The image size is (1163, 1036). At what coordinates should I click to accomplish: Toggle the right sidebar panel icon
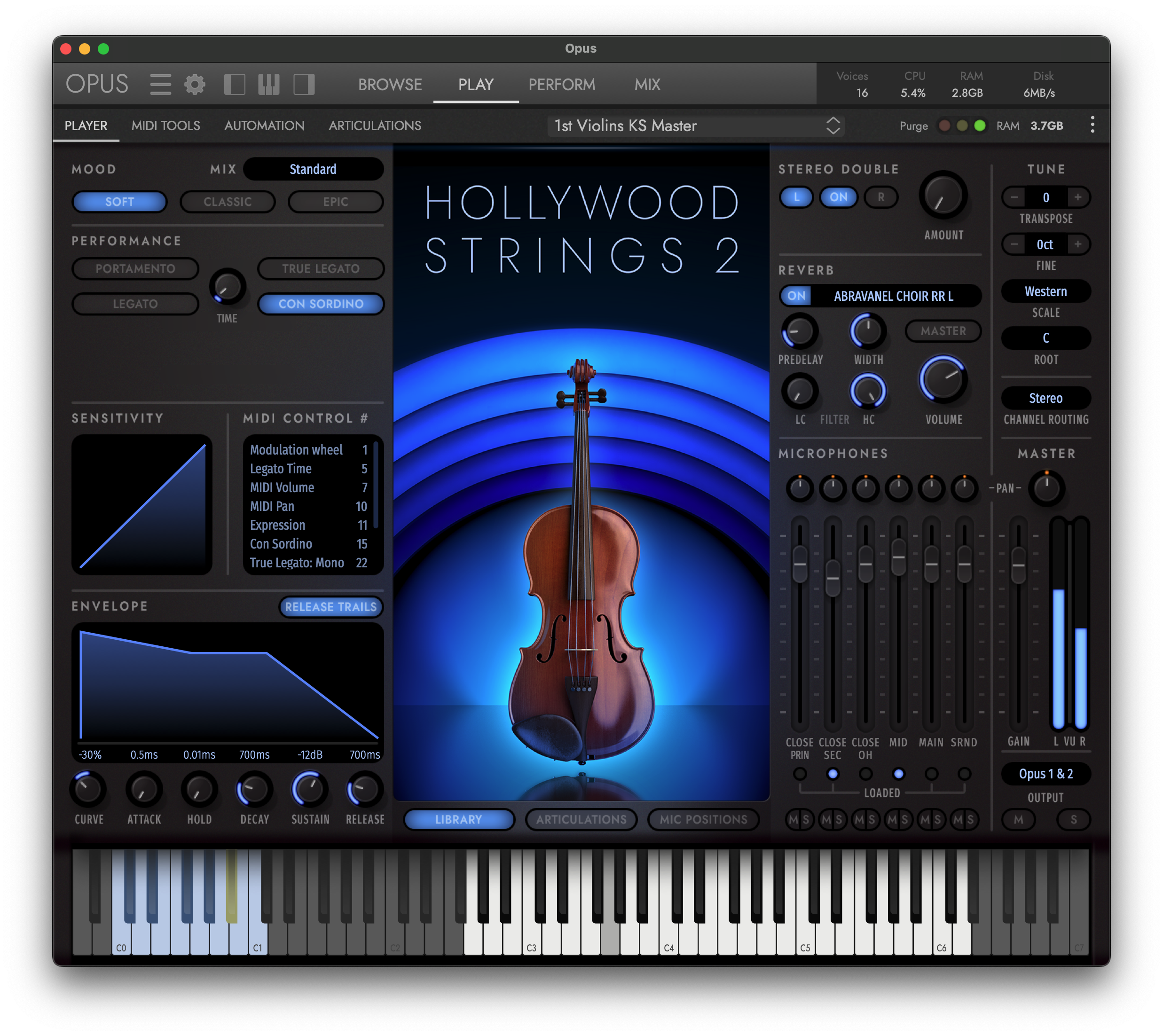click(304, 84)
